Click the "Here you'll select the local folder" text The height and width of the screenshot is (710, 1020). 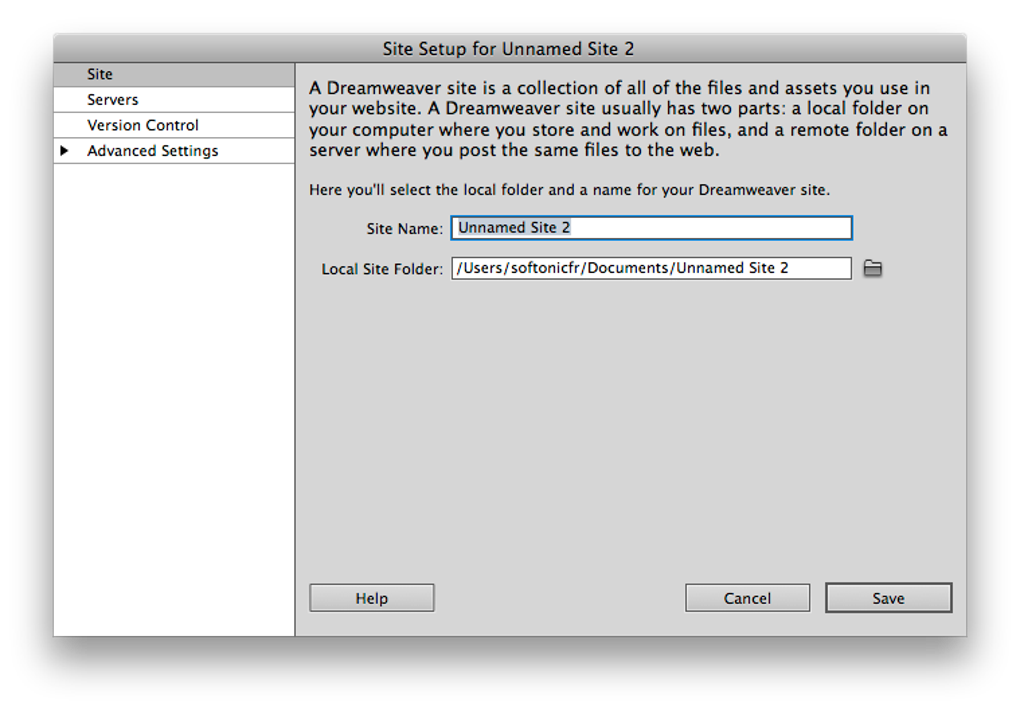(569, 189)
